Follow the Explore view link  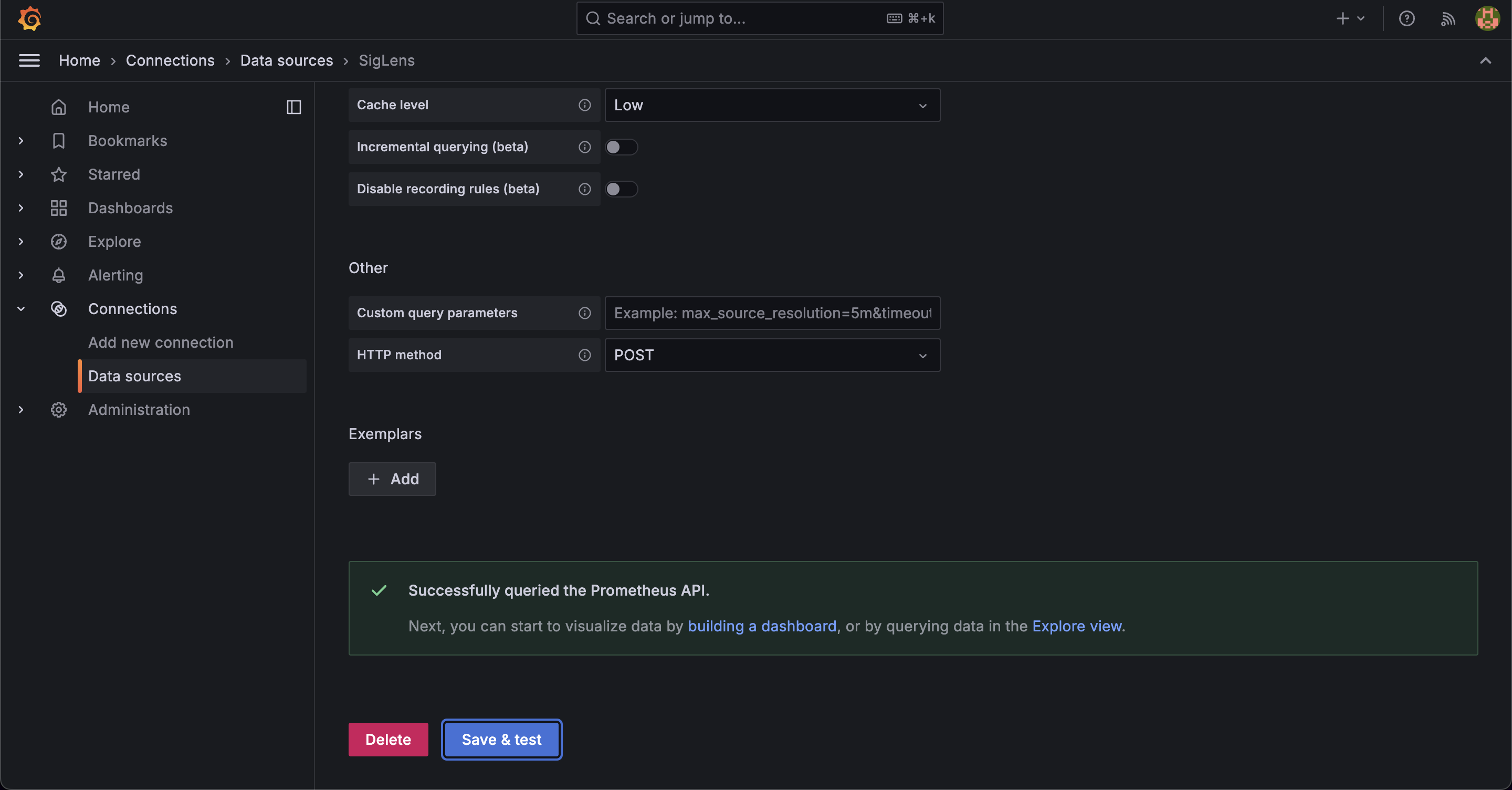coord(1077,626)
